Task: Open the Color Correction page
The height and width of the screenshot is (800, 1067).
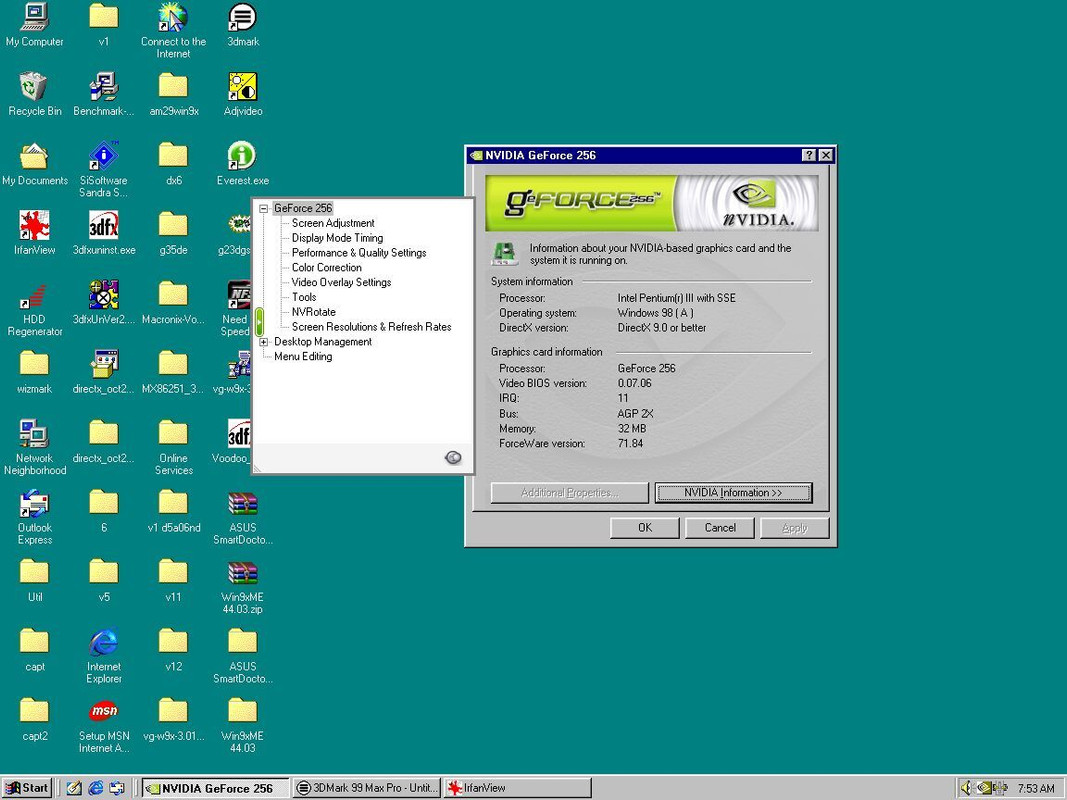Action: 327,268
